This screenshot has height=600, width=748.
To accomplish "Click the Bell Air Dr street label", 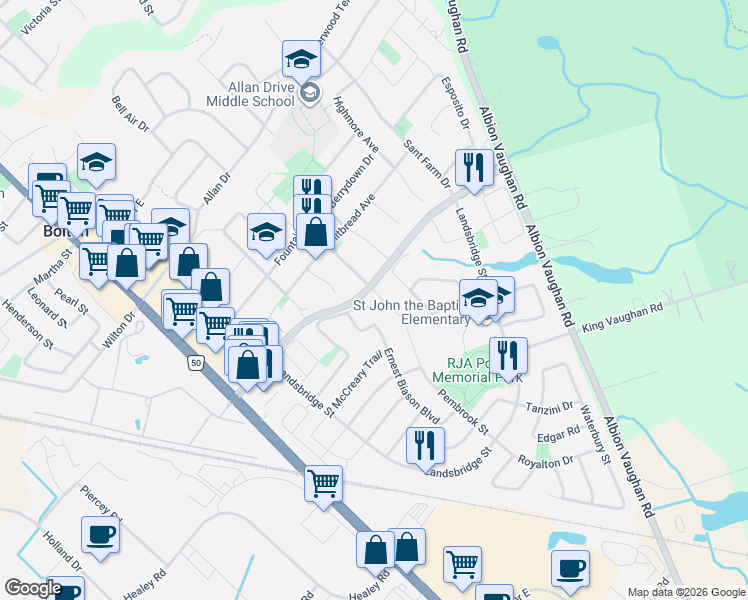I will (130, 114).
